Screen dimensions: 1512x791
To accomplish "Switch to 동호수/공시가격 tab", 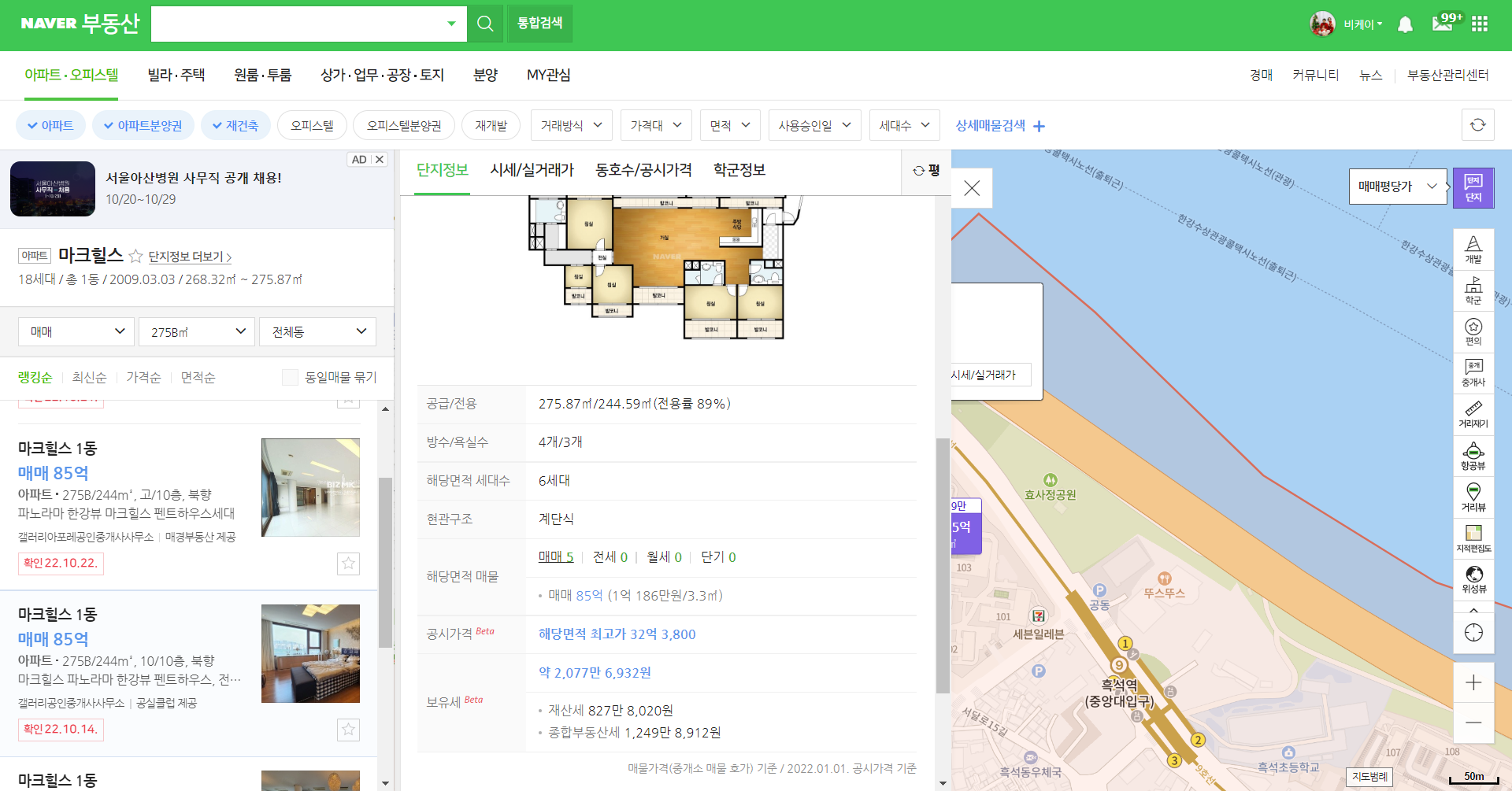I will click(643, 170).
